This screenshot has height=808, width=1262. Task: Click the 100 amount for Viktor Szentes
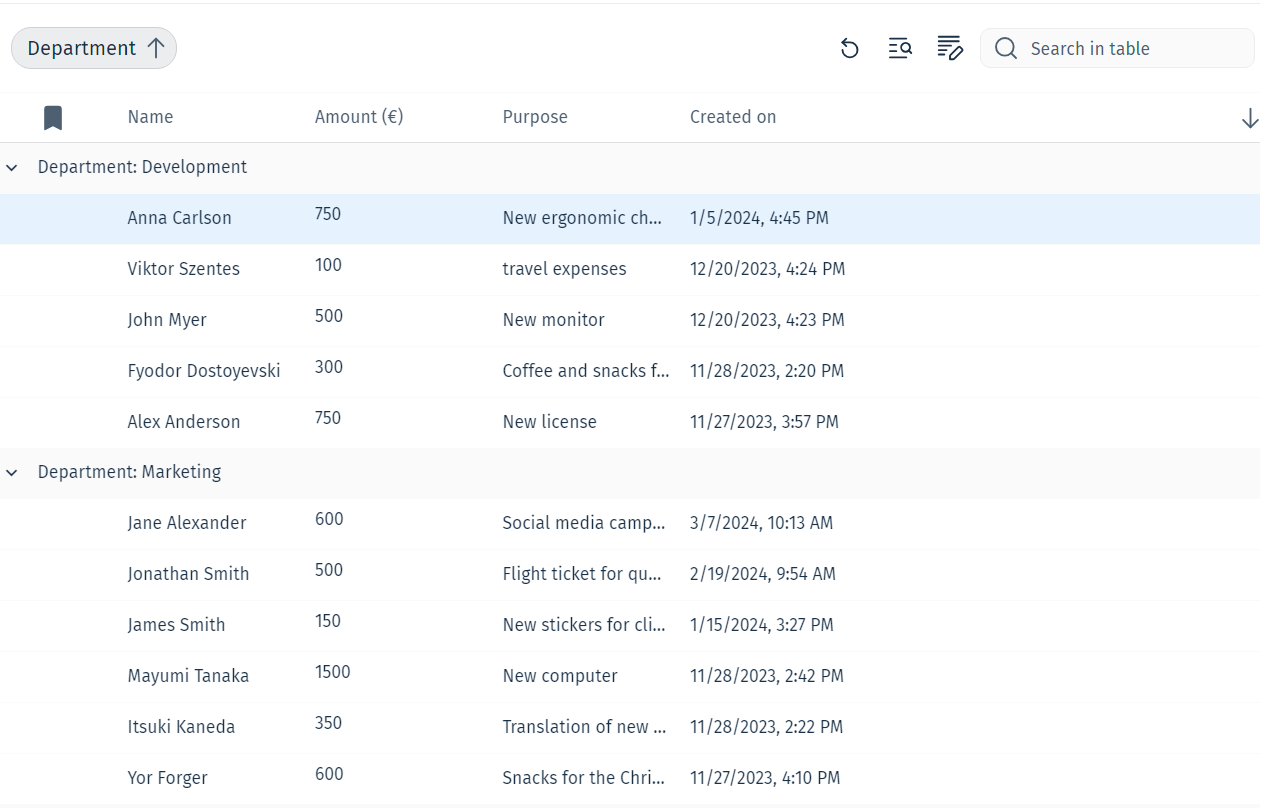(328, 265)
